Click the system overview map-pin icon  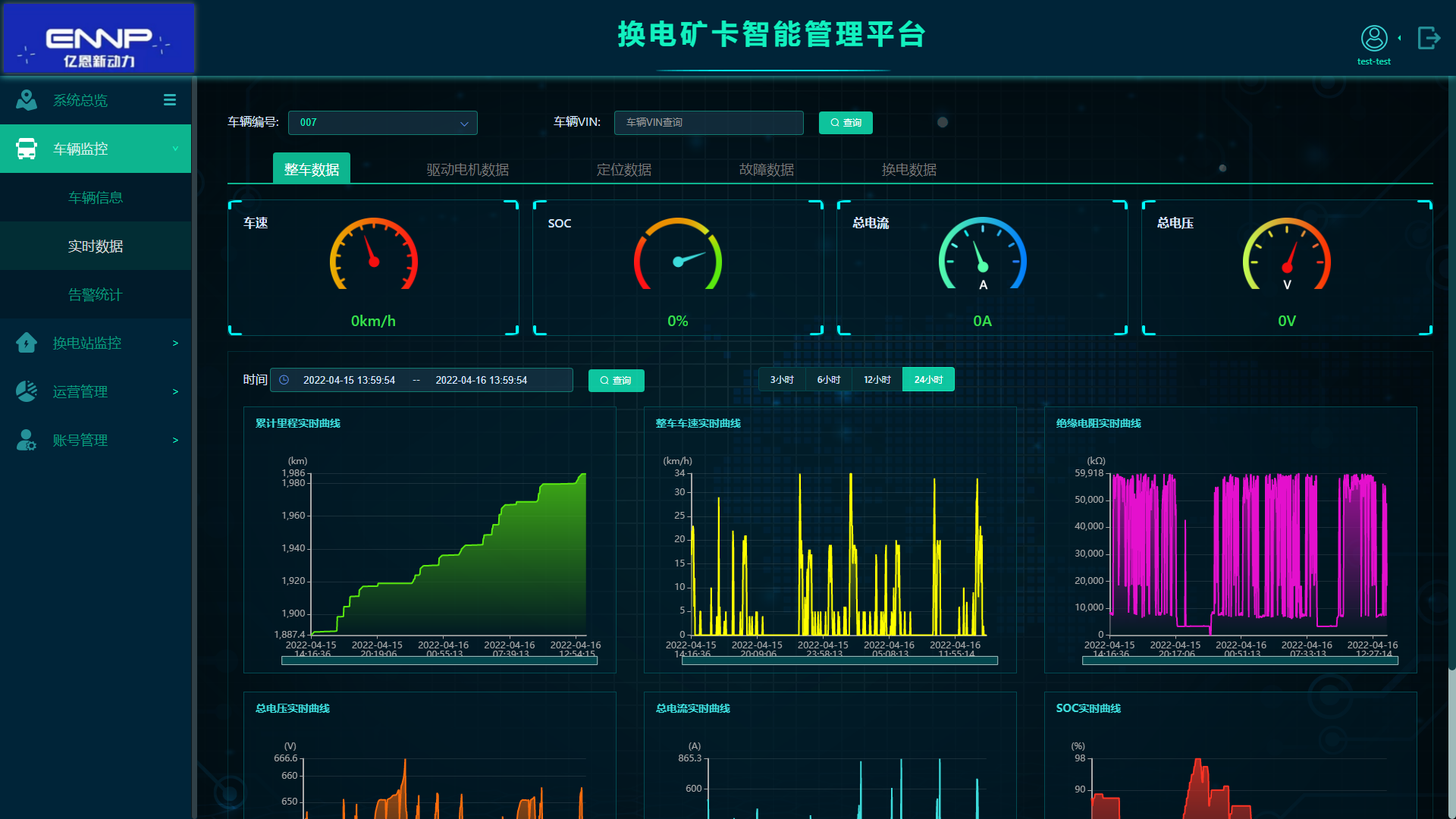27,100
